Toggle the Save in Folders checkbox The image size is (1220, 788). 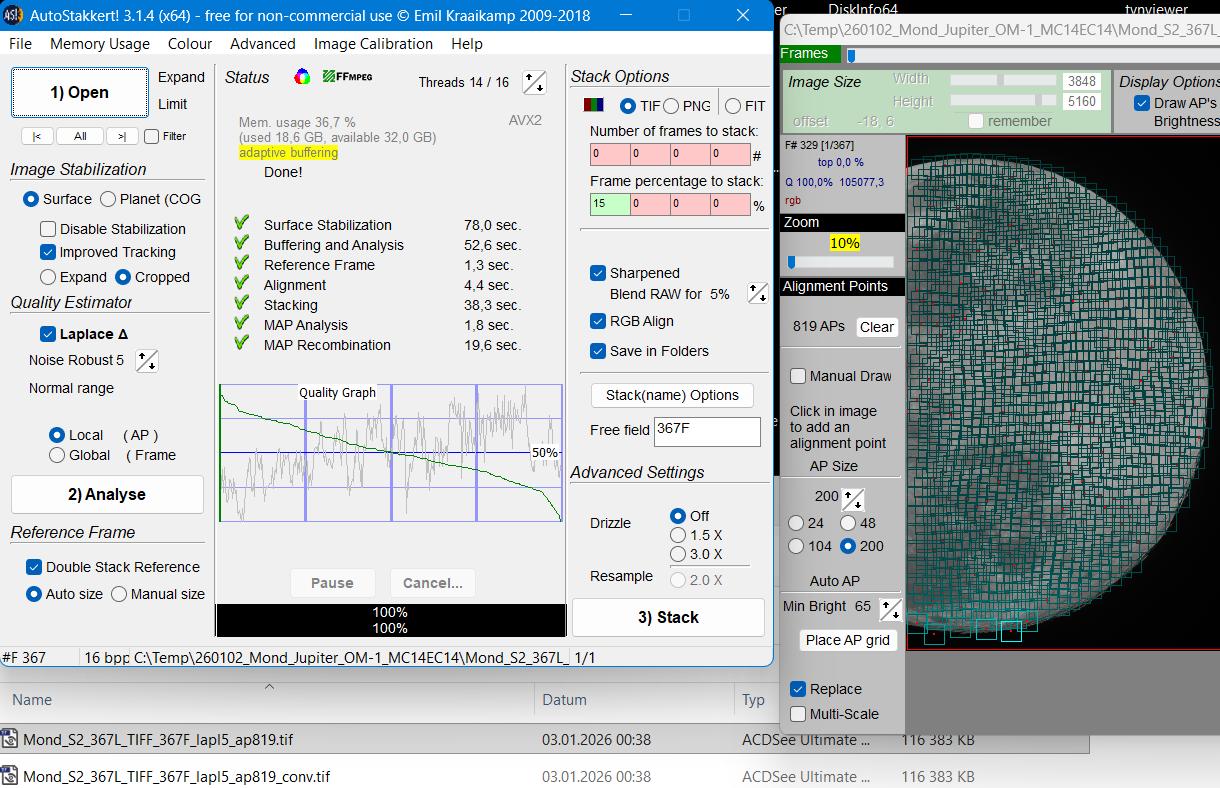click(x=598, y=351)
